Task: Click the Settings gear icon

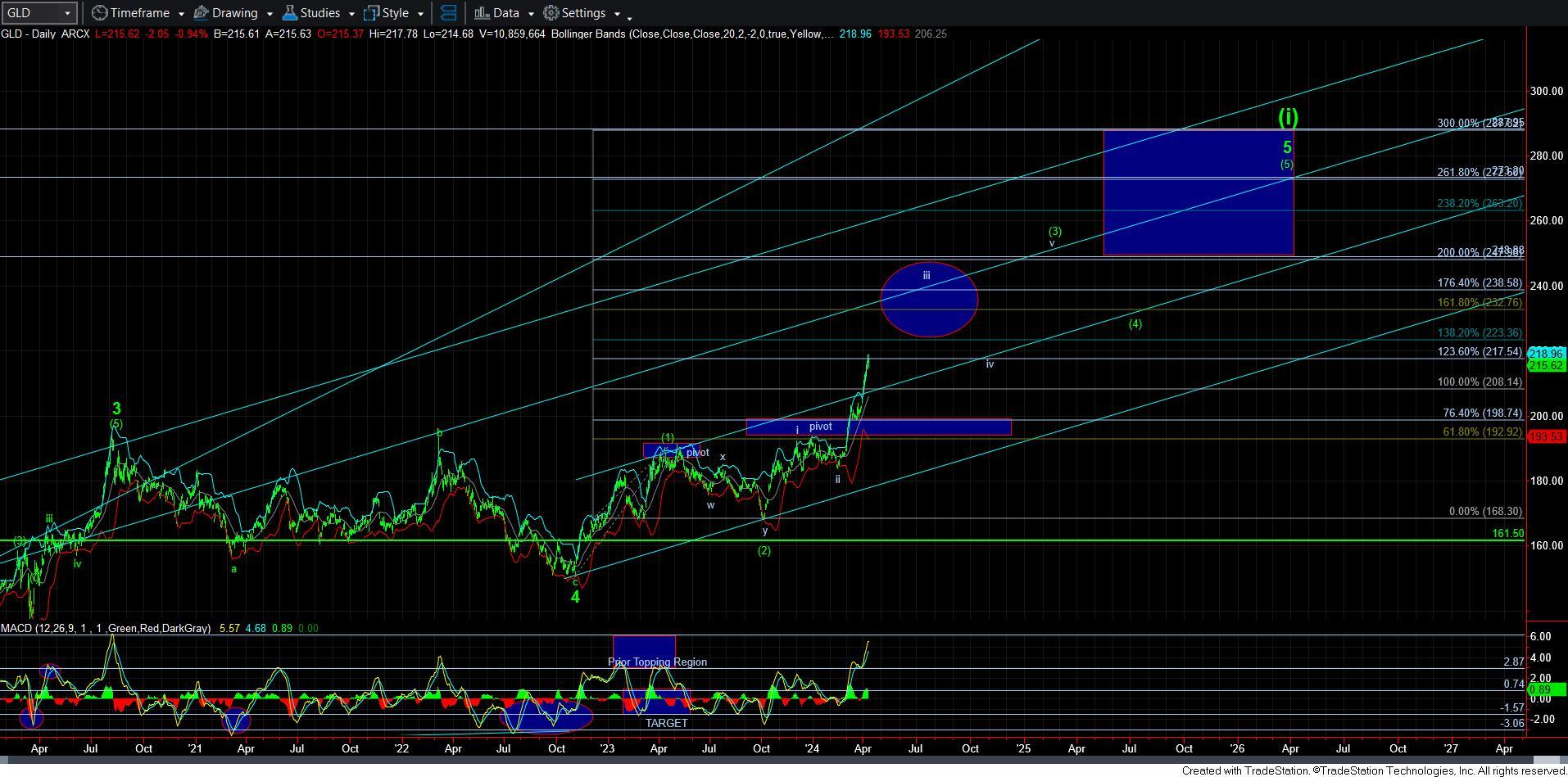Action: (551, 13)
